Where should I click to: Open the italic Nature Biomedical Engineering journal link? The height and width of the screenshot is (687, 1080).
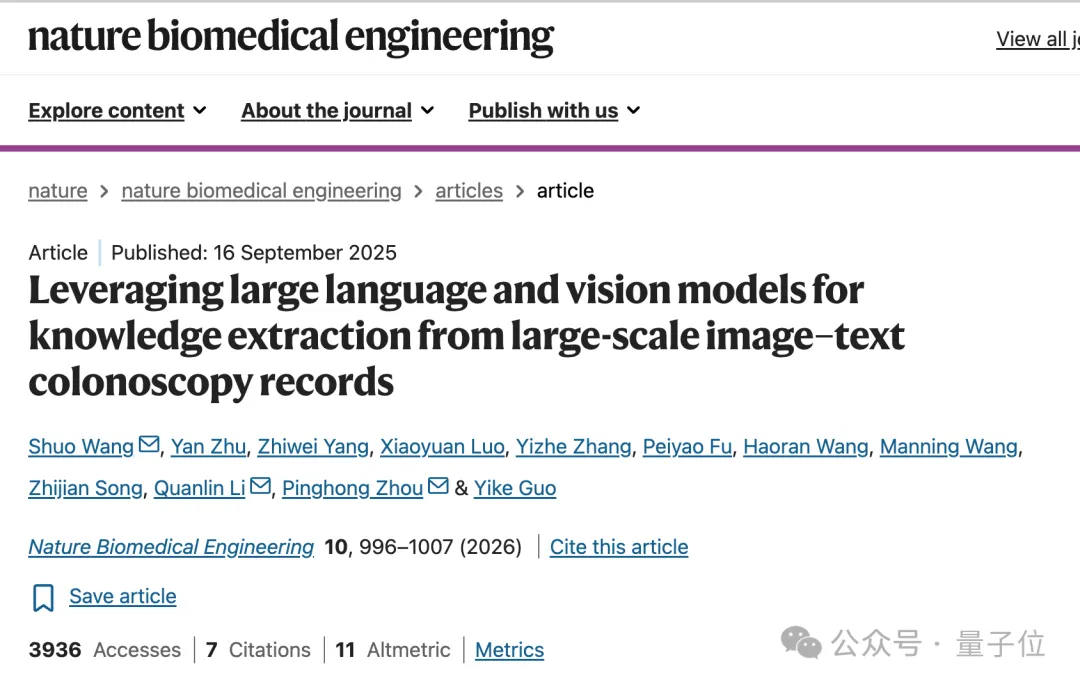tap(171, 547)
